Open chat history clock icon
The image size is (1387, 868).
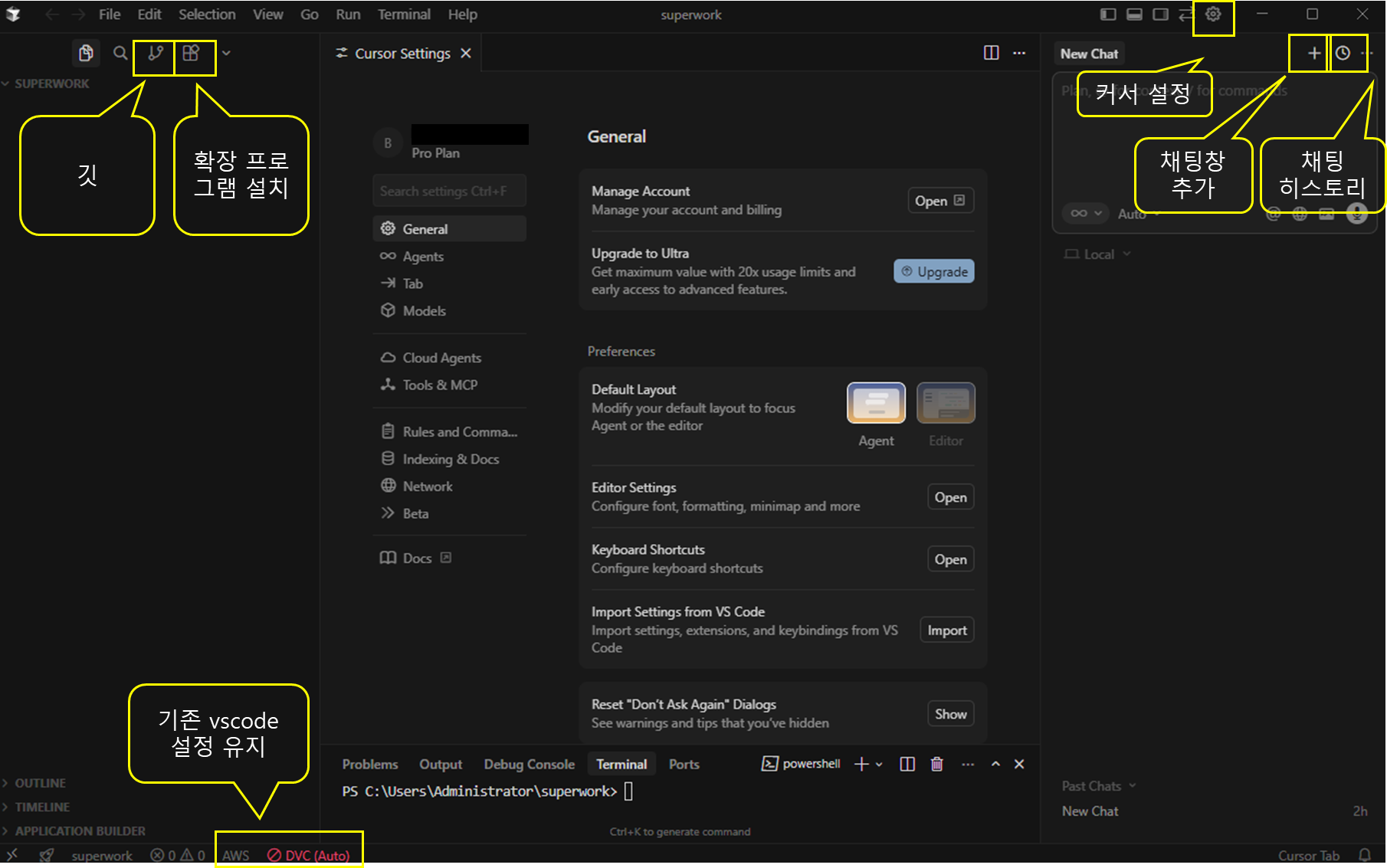click(x=1343, y=53)
